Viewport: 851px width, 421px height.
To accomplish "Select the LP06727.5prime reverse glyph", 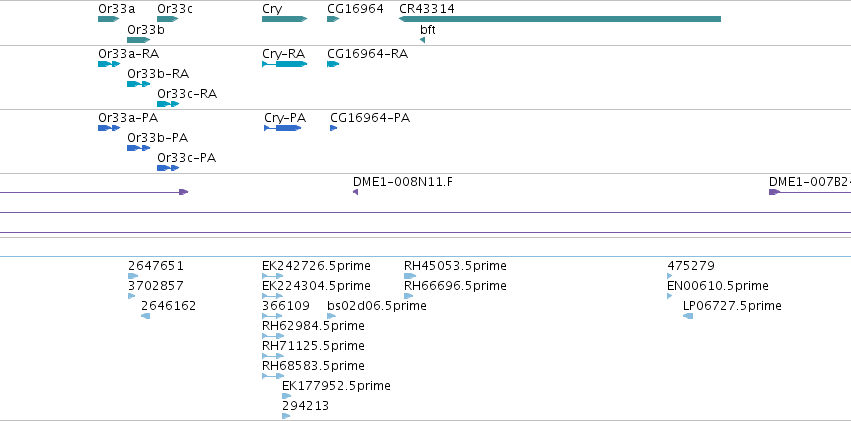I will point(688,316).
